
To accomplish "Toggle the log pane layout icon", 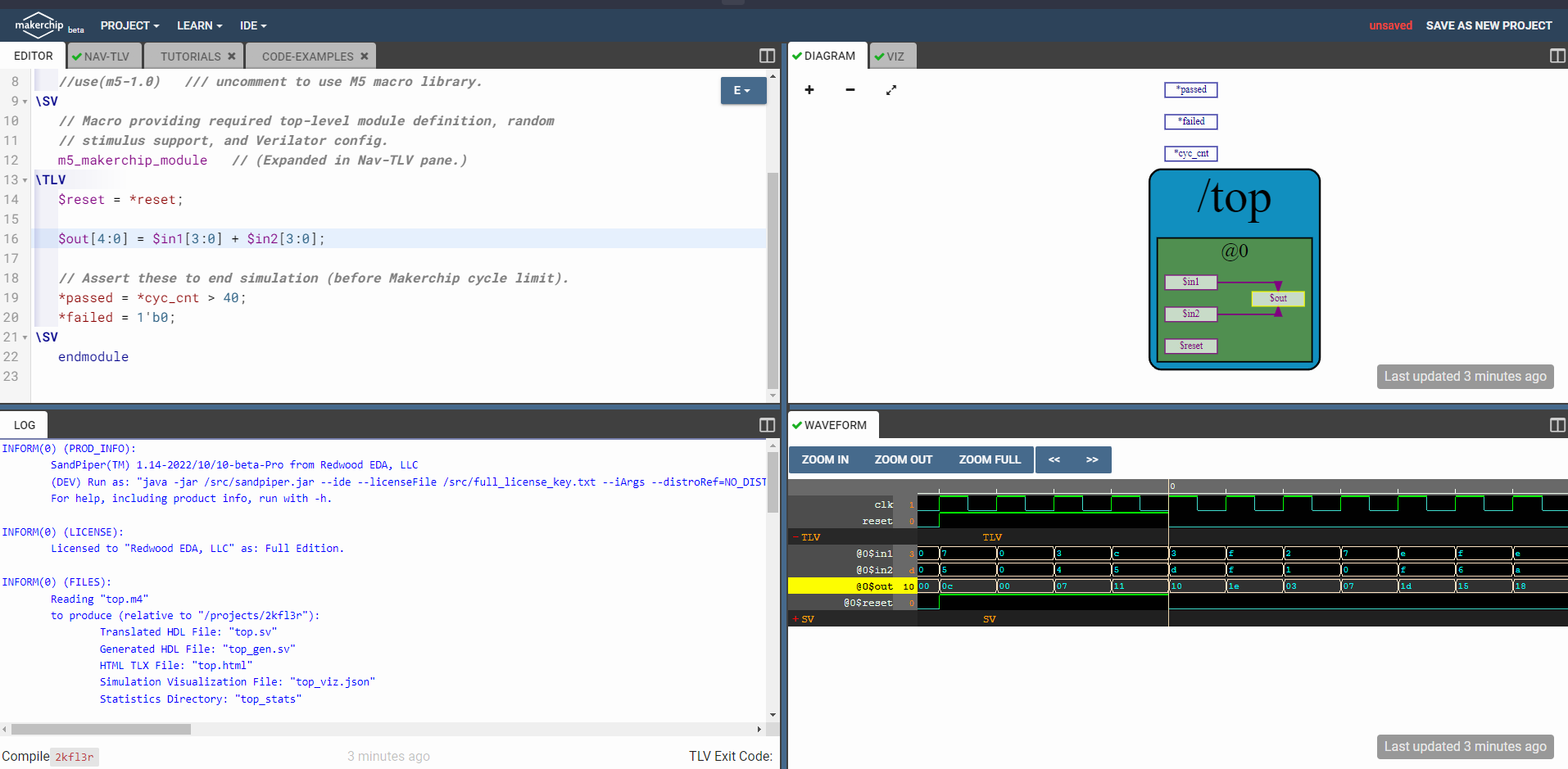I will [767, 425].
